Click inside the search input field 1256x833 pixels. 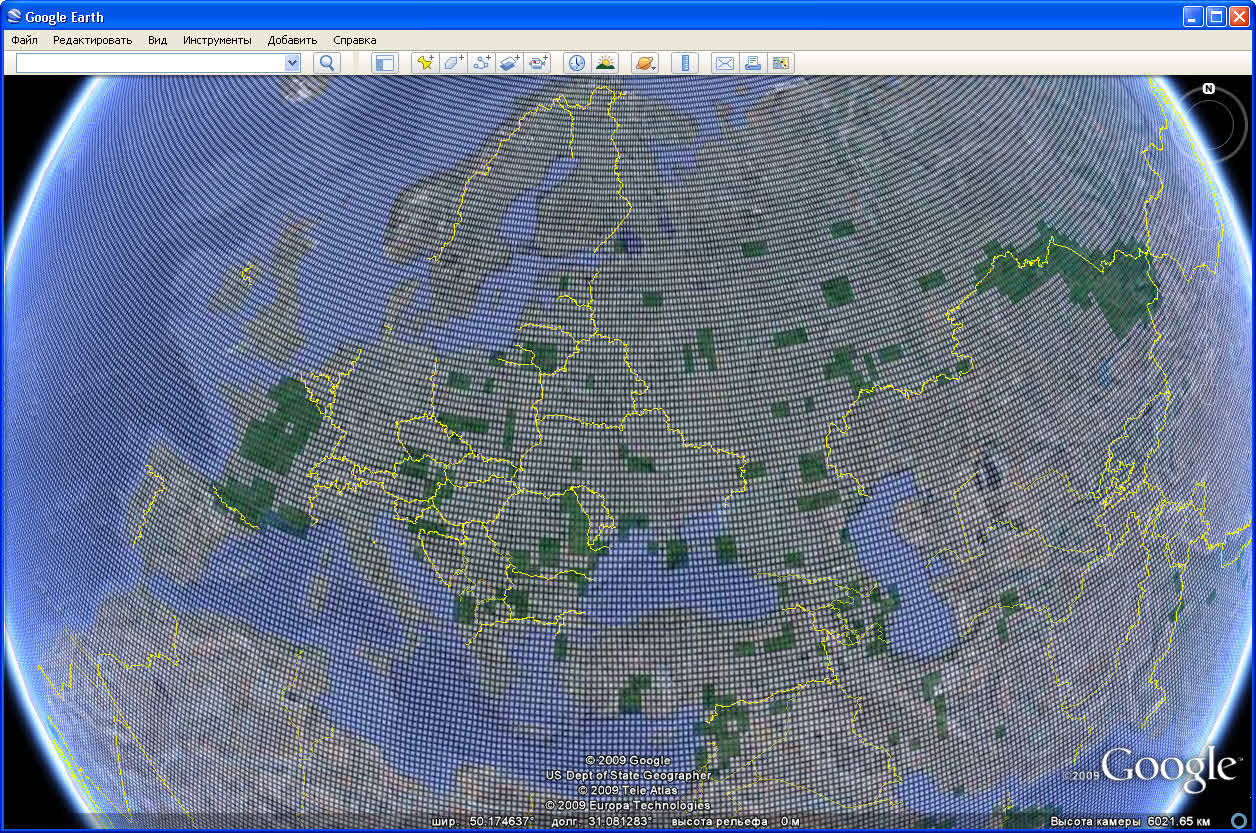point(150,63)
